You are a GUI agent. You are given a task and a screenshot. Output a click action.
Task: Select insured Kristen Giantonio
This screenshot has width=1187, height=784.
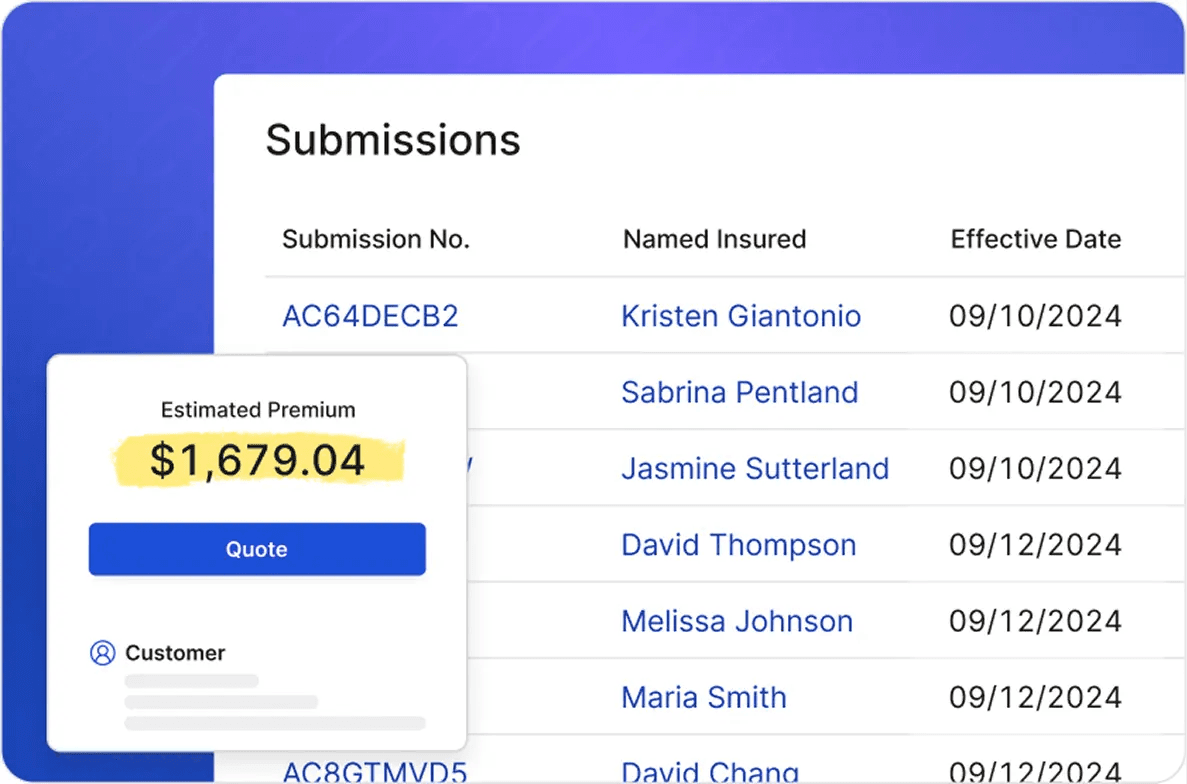coord(740,316)
